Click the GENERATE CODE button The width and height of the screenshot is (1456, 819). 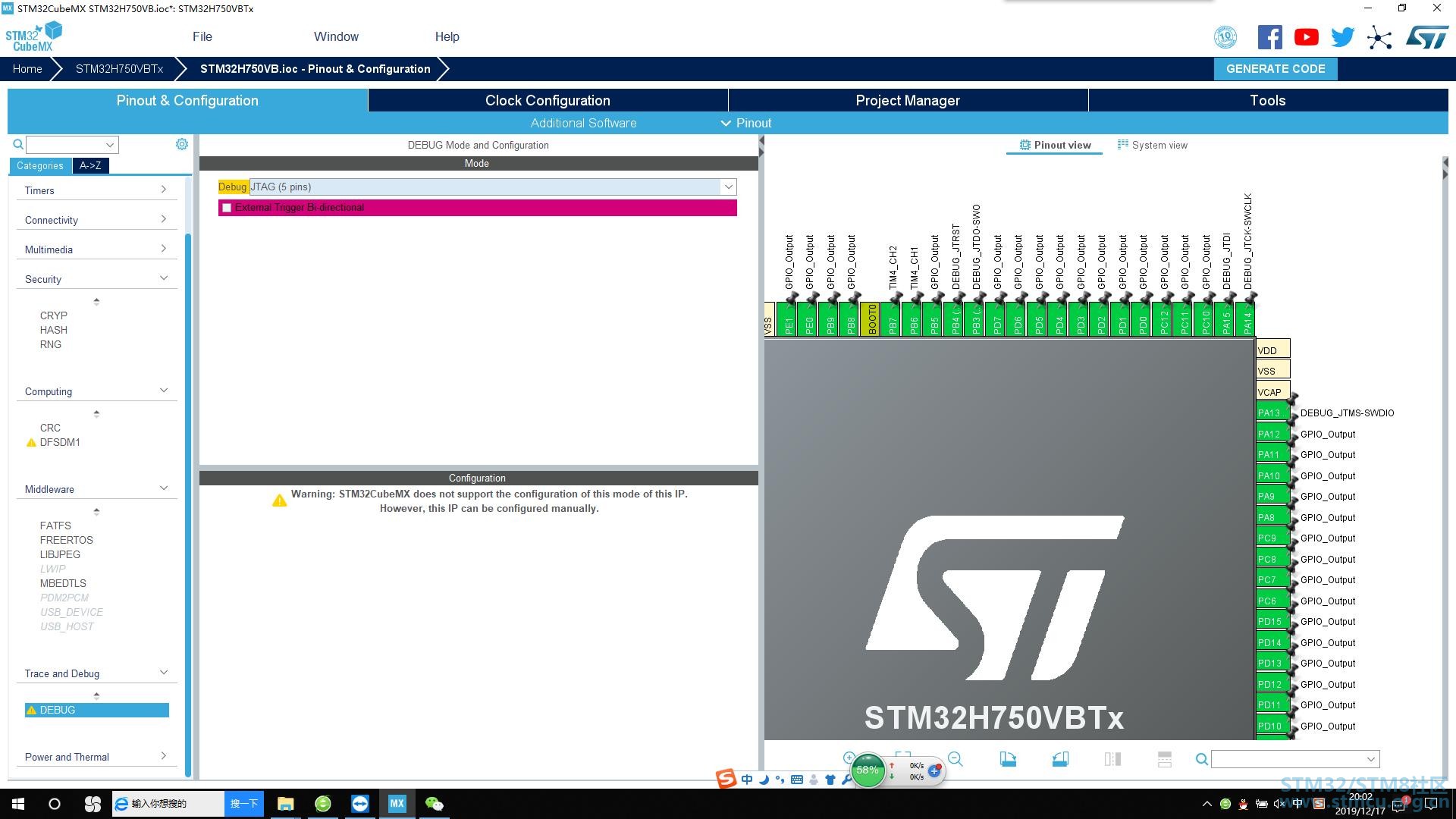(1276, 68)
